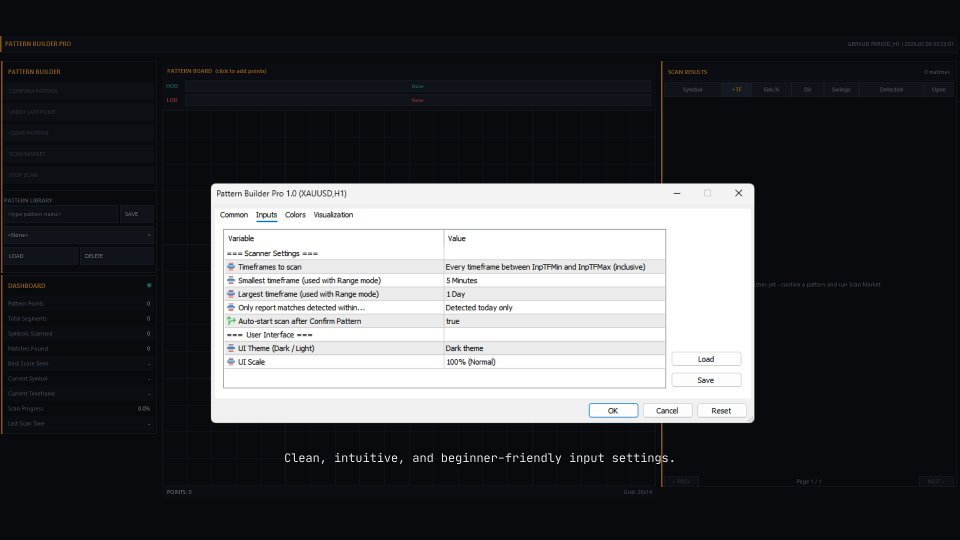Image resolution: width=960 pixels, height=540 pixels.
Task: Sort scan results by Swings column
Action: click(x=841, y=89)
